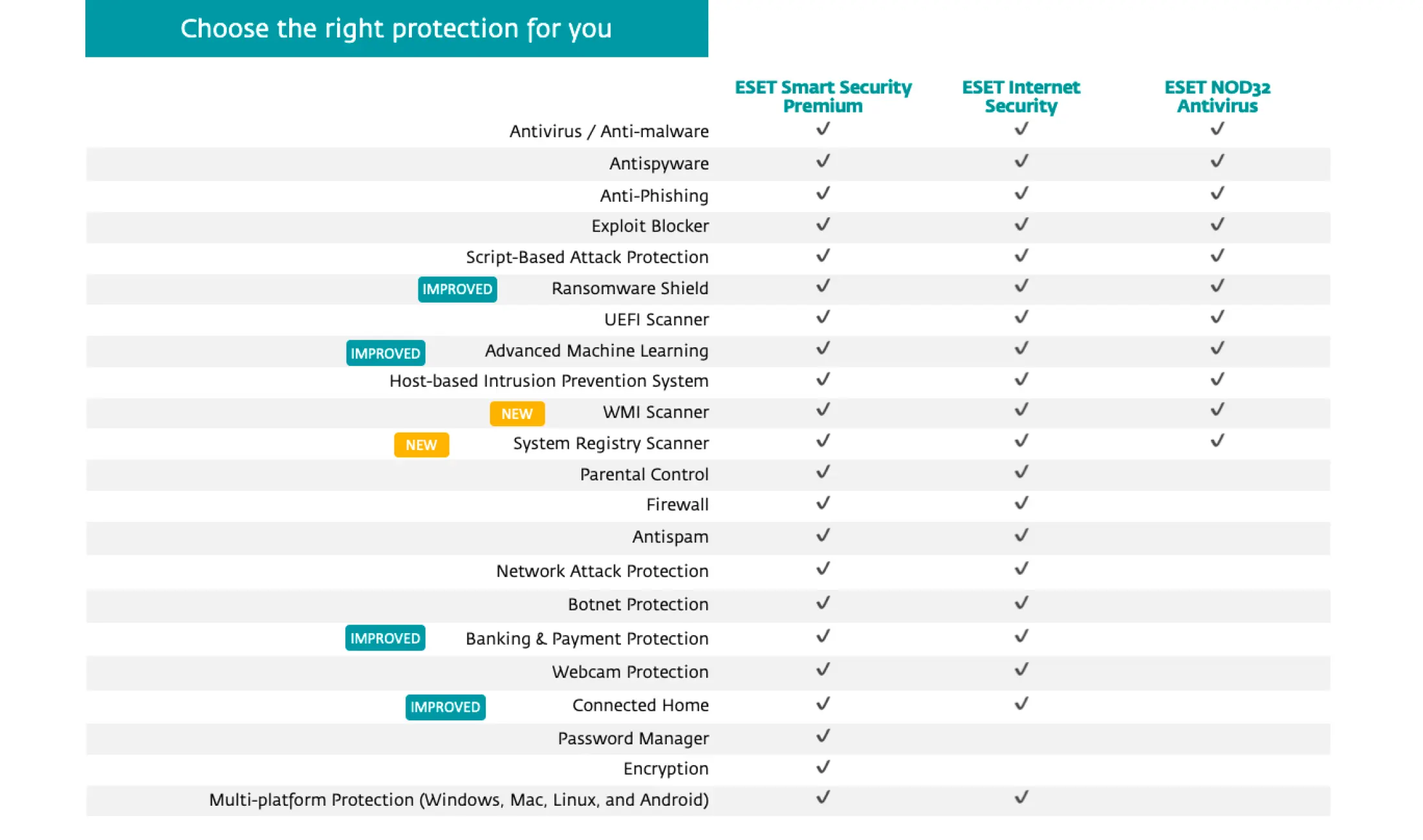The image size is (1423, 840).
Task: Select the ESET Smart Security Premium heading
Action: coord(823,96)
